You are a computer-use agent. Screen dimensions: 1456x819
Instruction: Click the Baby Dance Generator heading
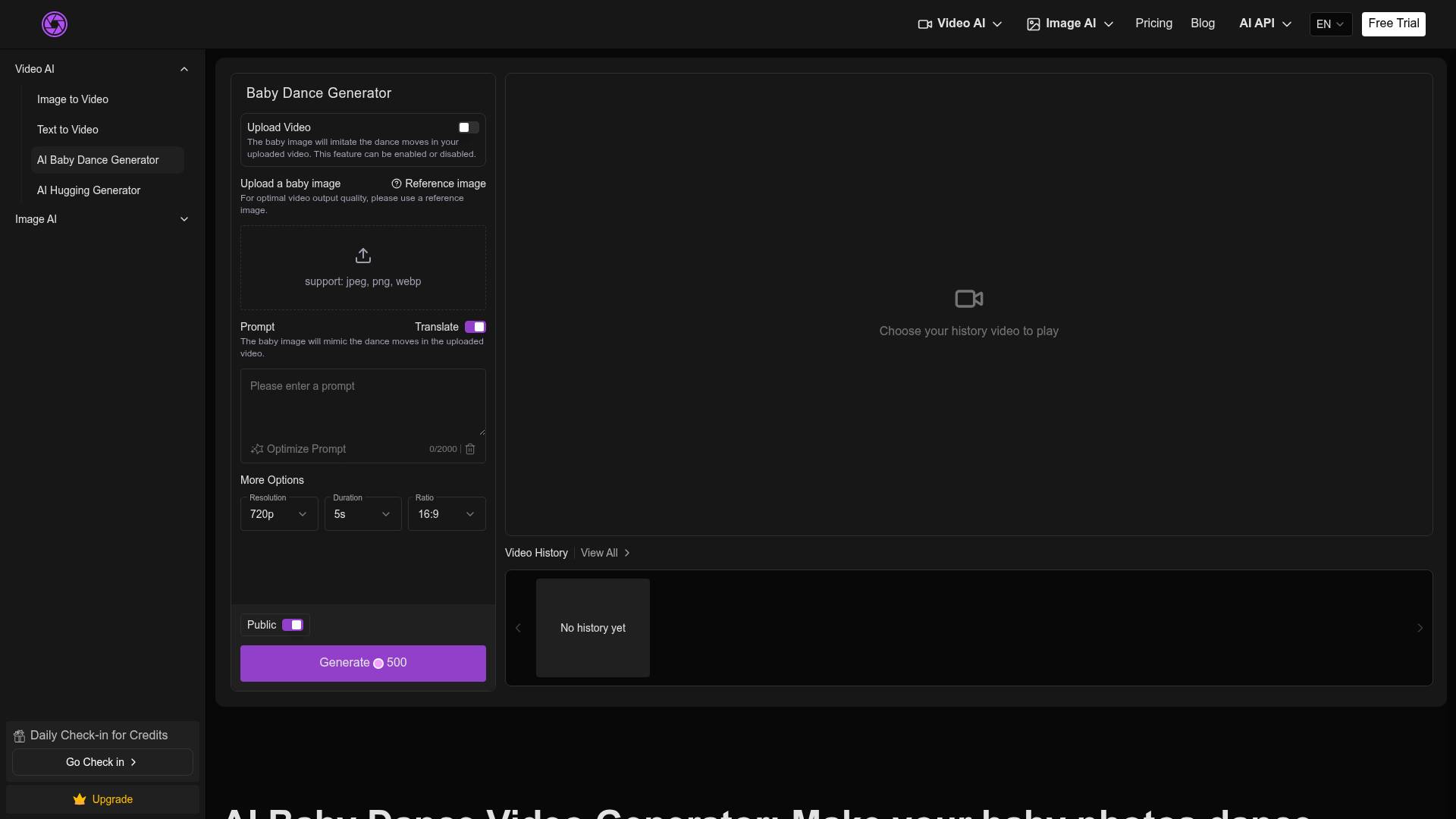coord(318,93)
